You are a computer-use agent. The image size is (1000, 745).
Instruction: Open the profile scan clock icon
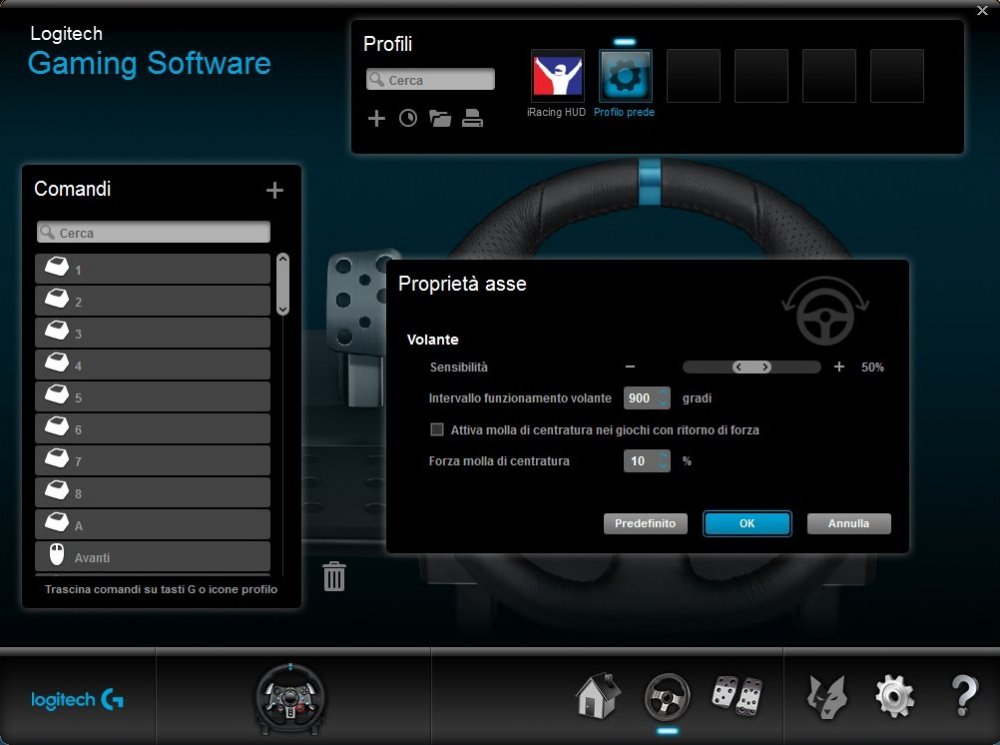[408, 118]
